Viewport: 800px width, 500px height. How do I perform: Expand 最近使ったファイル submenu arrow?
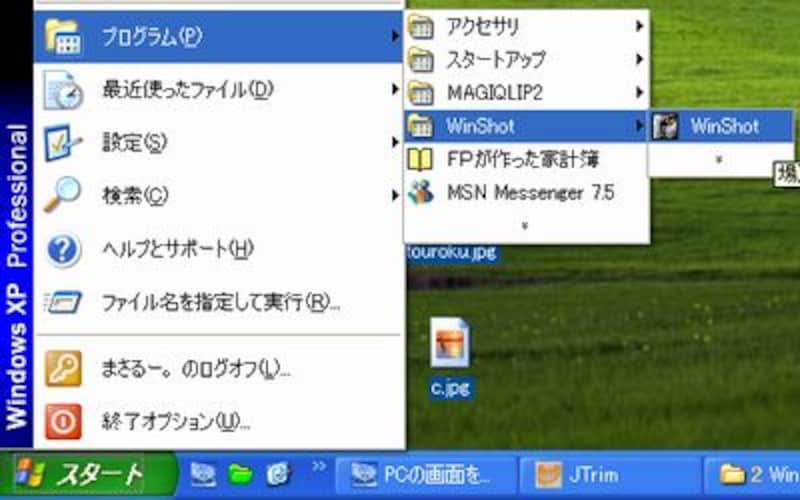(395, 89)
